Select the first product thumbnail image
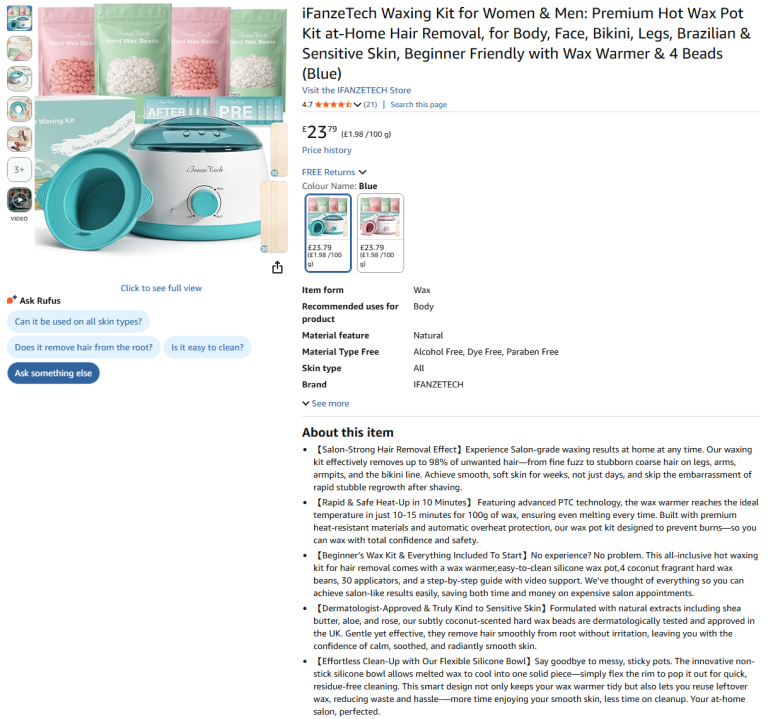The image size is (768, 719). pos(20,18)
